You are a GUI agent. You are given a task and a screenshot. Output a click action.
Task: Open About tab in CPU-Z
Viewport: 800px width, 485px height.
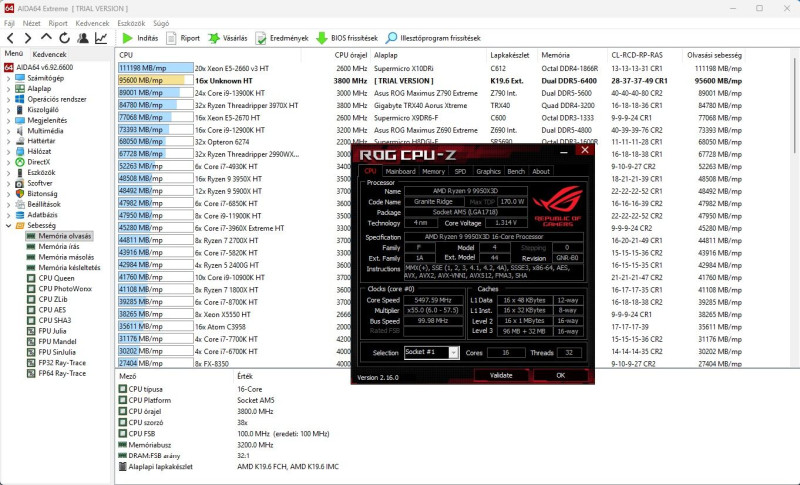click(541, 171)
